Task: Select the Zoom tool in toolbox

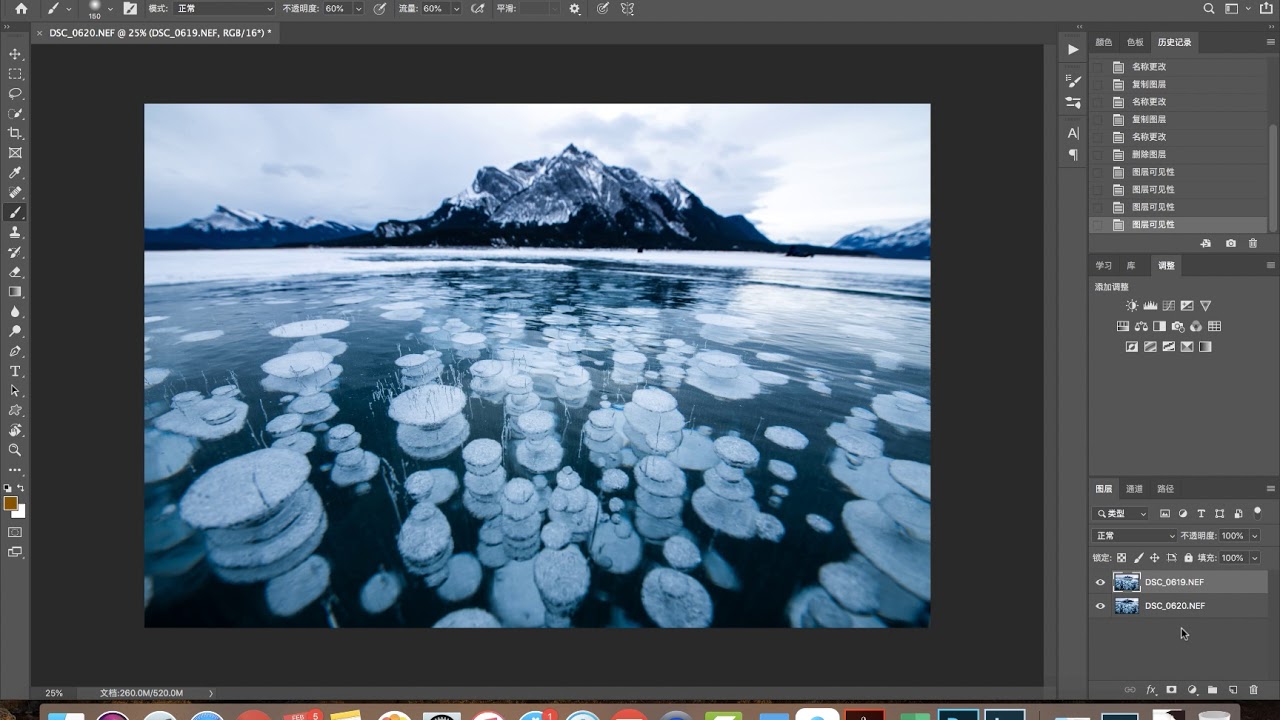Action: [x=15, y=450]
